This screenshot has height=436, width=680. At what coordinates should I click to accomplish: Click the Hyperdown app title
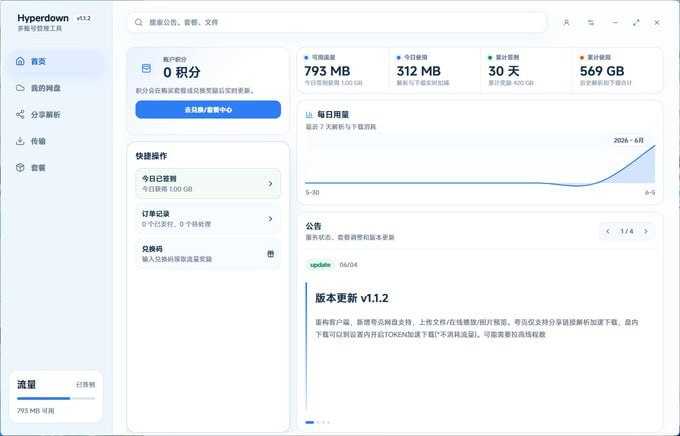pyautogui.click(x=43, y=18)
